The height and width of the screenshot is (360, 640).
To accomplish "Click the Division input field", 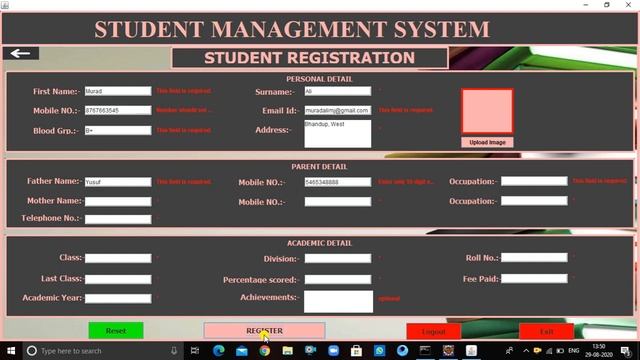I will pos(338,258).
